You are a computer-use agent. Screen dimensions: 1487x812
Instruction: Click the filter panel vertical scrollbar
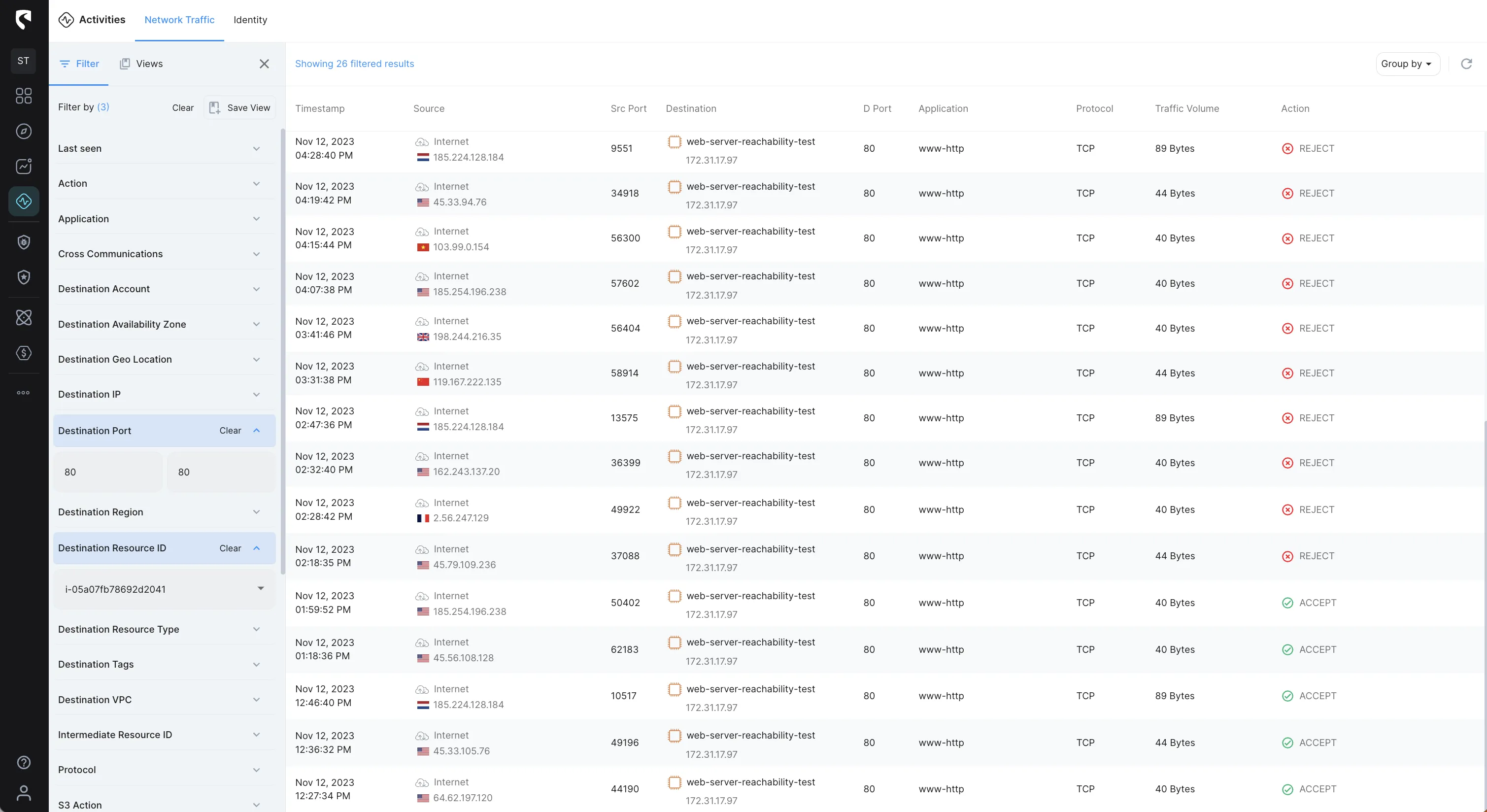283,352
